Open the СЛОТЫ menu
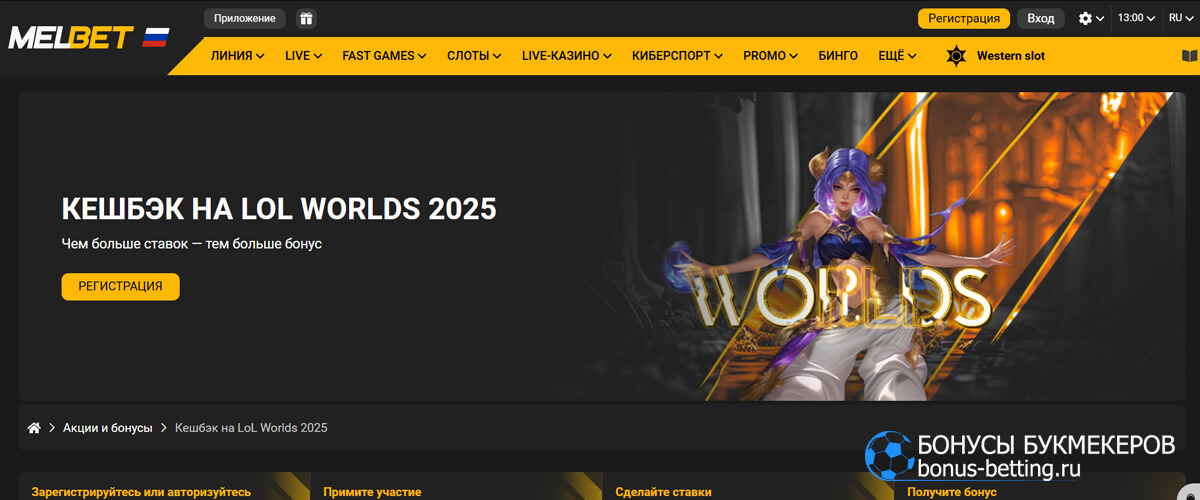 point(474,56)
